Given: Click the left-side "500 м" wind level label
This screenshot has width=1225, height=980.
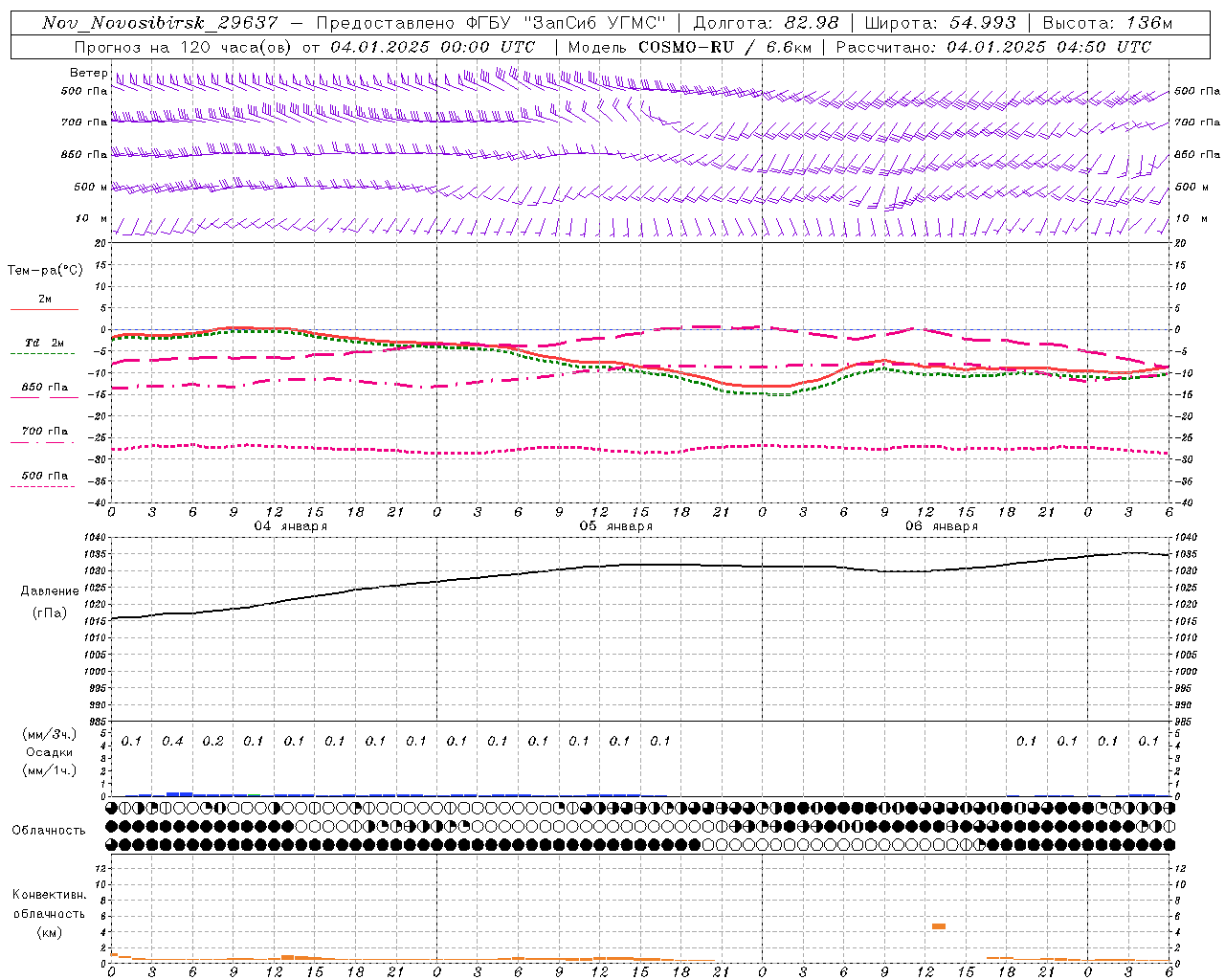Looking at the screenshot, I should click(x=91, y=188).
